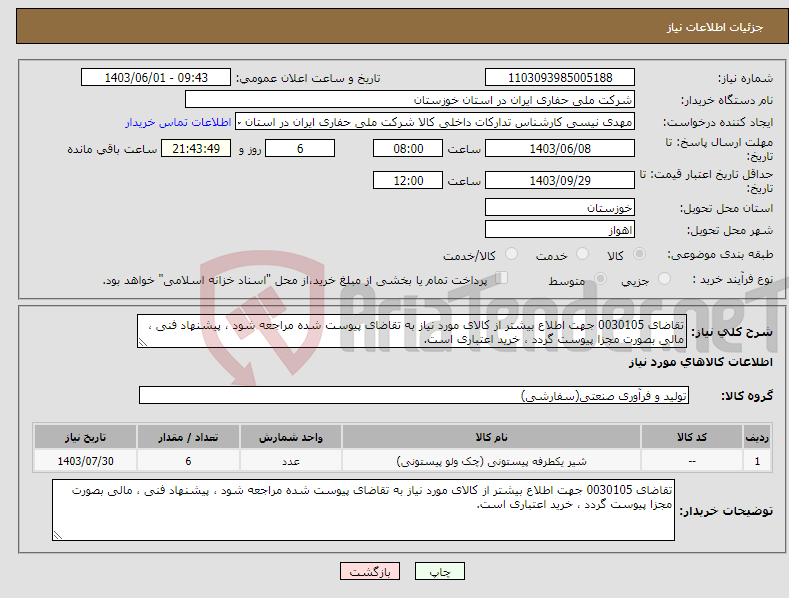
Task: Click row number 1 cell
Action: coord(757,461)
